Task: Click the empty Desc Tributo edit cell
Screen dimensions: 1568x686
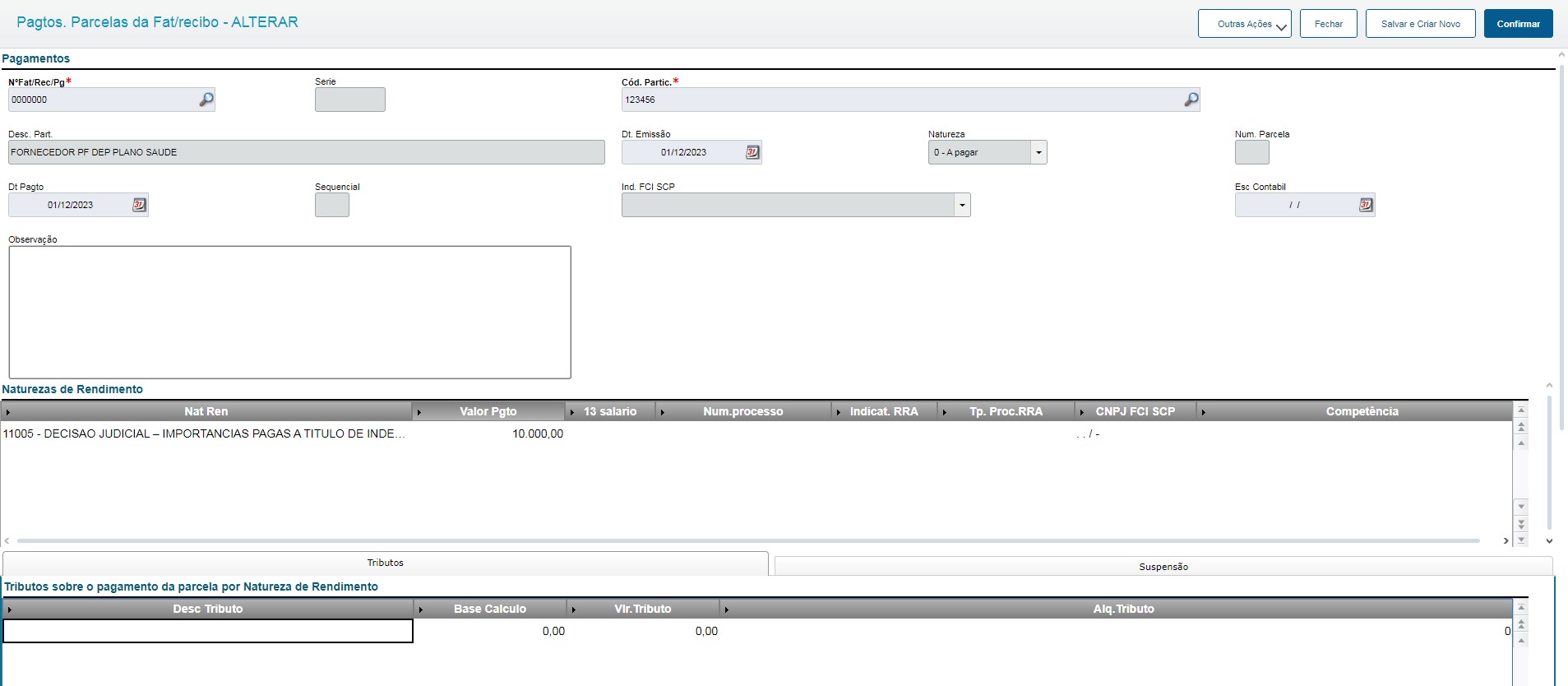Action: [x=208, y=631]
